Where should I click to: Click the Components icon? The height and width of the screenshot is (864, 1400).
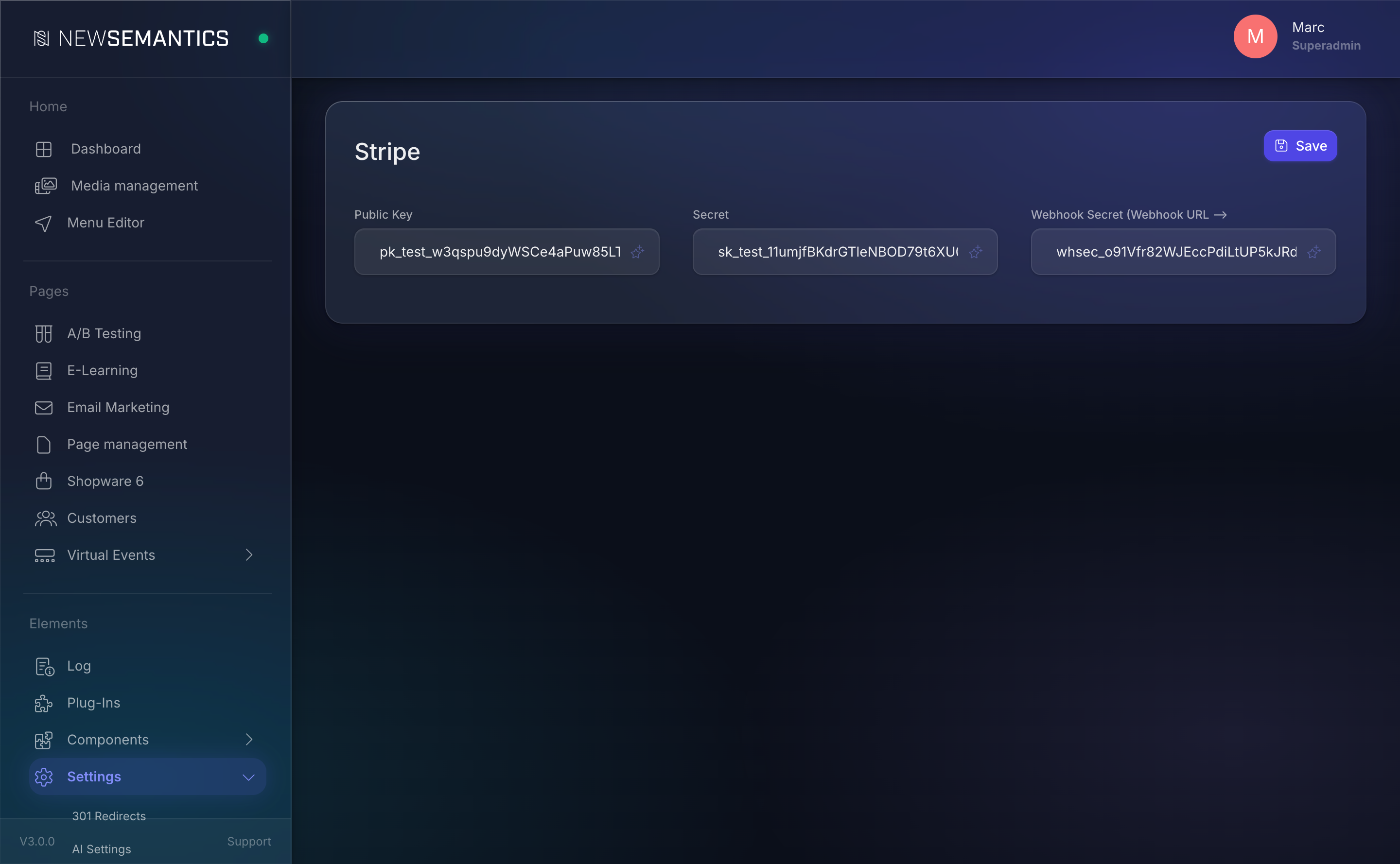click(43, 740)
